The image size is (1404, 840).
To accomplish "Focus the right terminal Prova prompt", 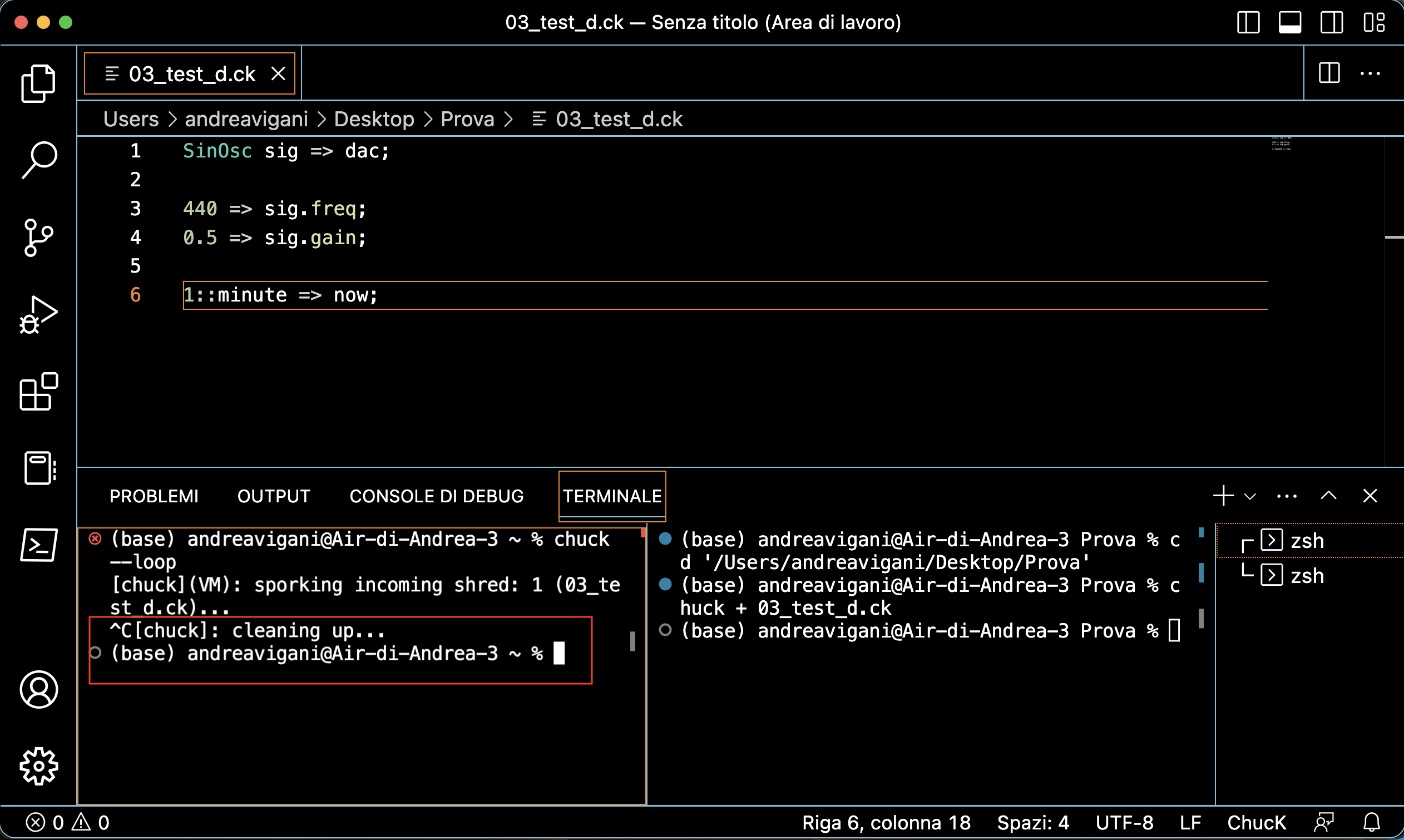I will coord(929,631).
